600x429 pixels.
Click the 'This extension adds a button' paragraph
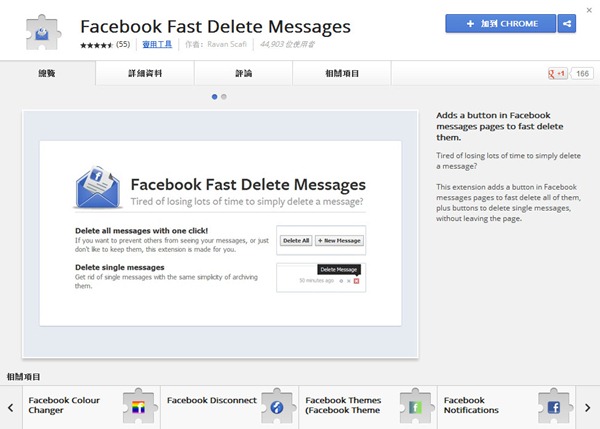coord(508,203)
